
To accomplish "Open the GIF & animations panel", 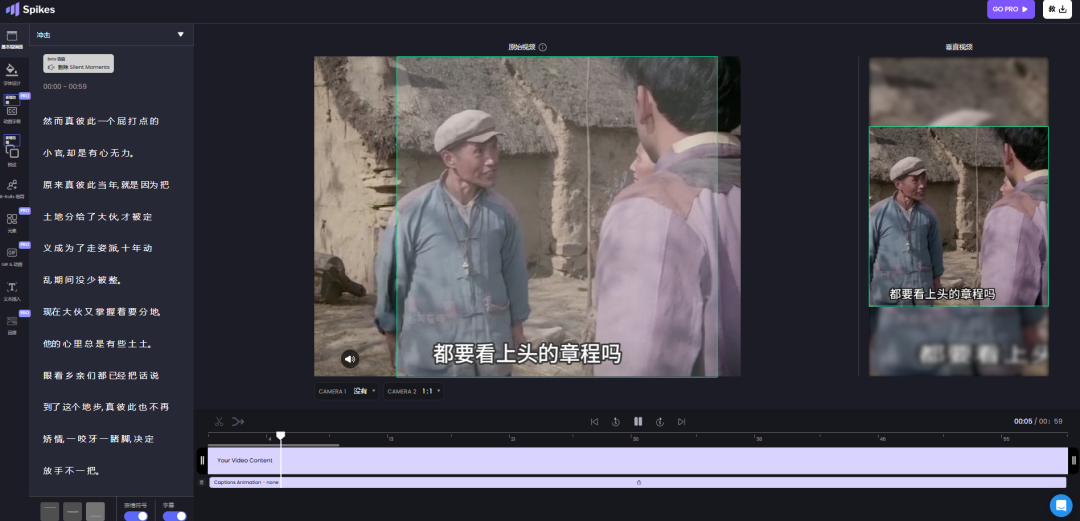I will pos(12,256).
